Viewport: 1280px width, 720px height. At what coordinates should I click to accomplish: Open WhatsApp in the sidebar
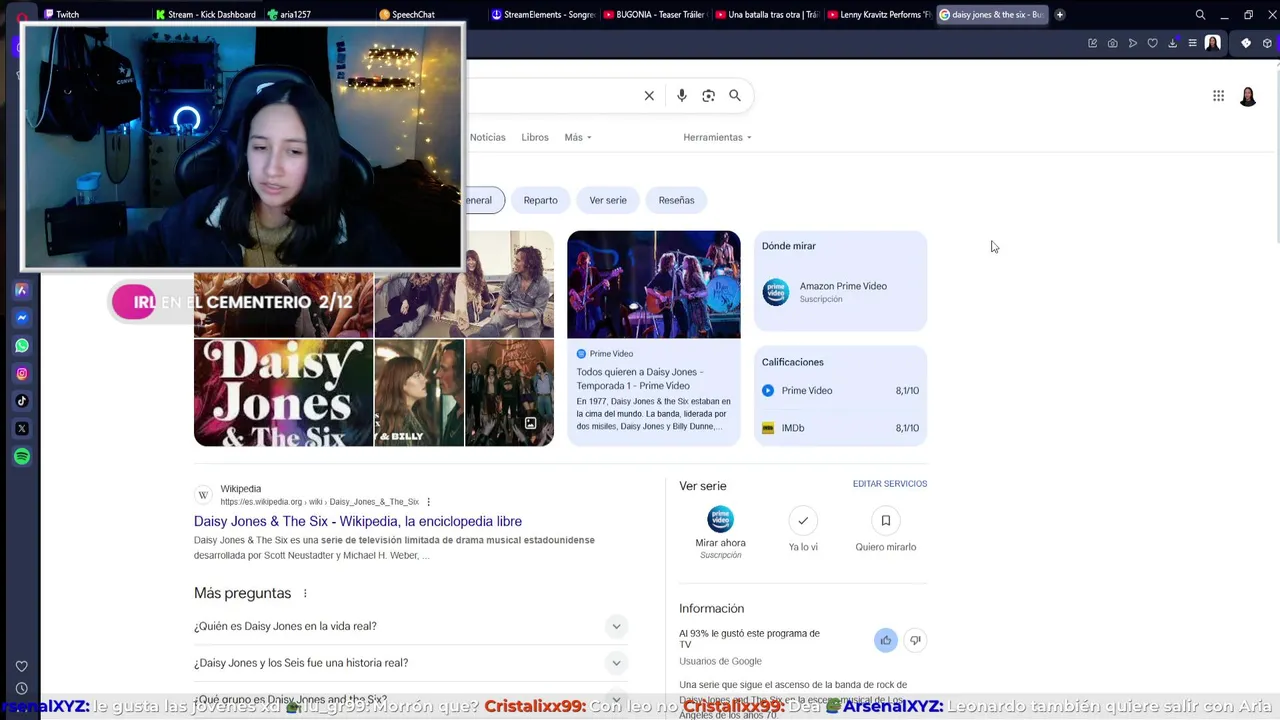click(x=21, y=346)
